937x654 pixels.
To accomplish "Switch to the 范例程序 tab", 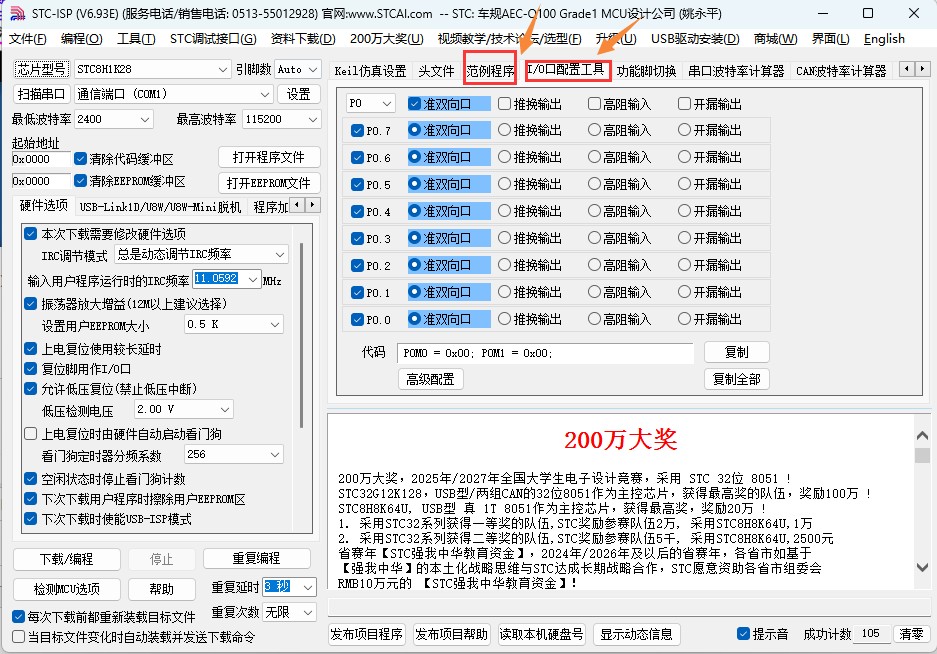I will [x=490, y=71].
